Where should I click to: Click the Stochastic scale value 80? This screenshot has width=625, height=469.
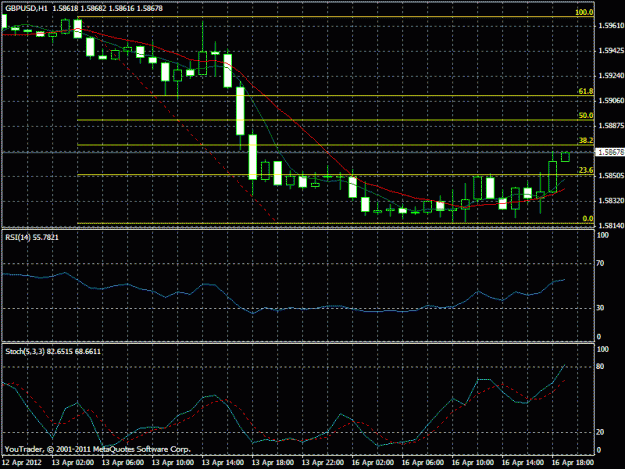tap(600, 367)
